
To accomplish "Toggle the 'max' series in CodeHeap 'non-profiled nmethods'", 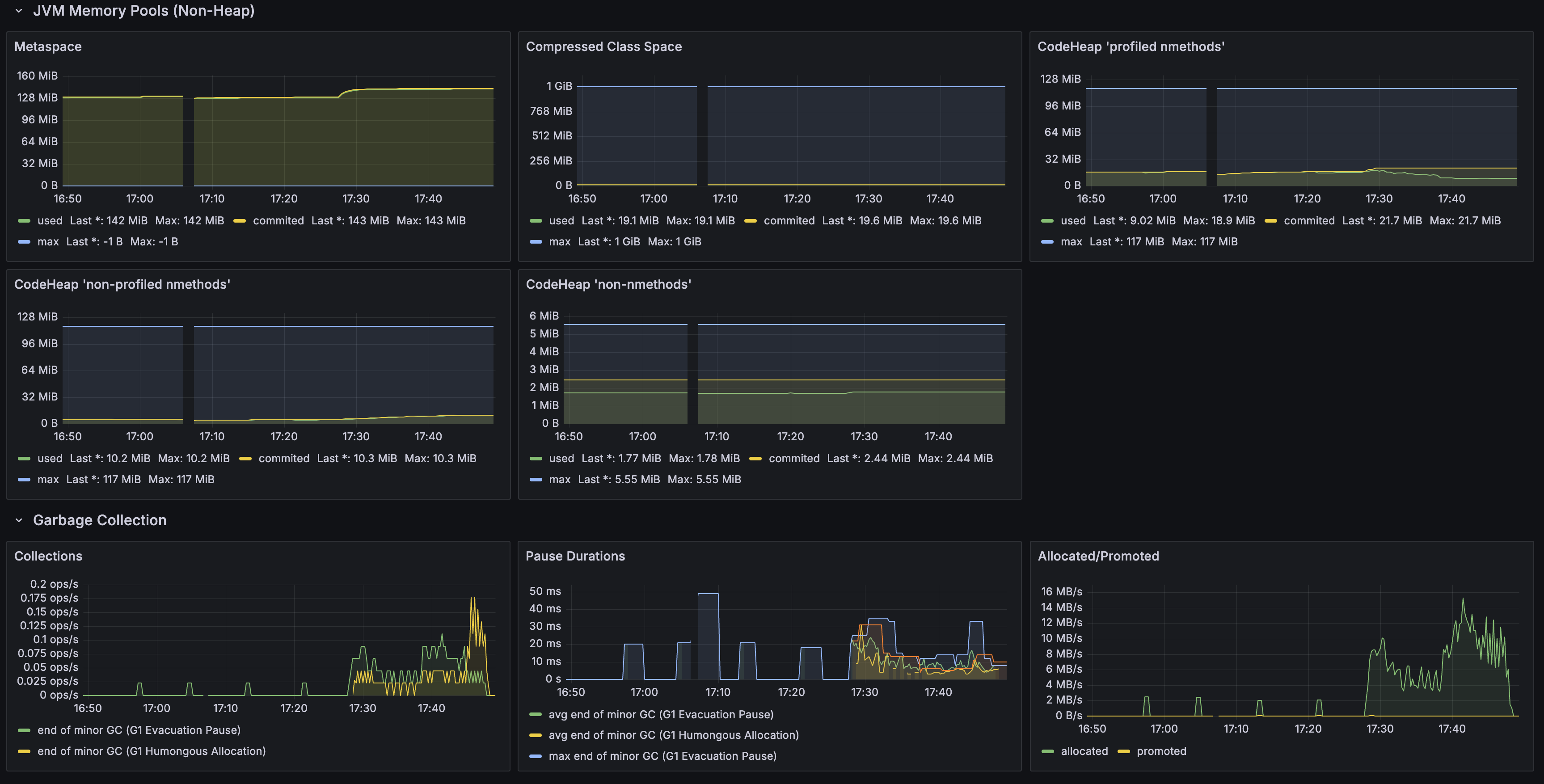I will 49,479.
